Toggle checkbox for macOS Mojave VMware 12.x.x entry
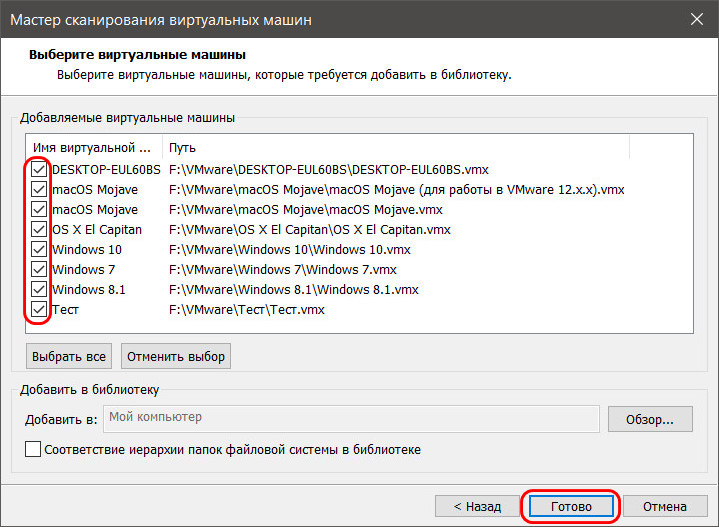This screenshot has width=719, height=527. (x=39, y=189)
